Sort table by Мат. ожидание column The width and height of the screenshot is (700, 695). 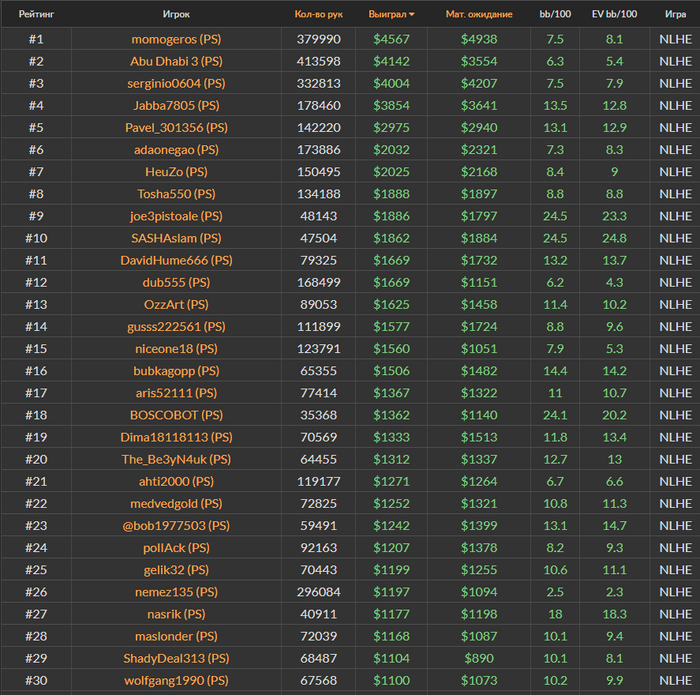tap(479, 15)
